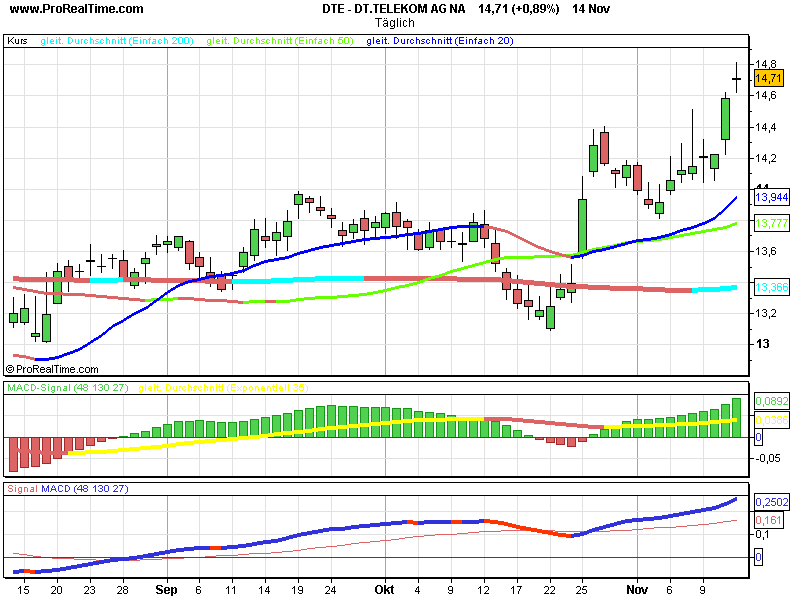The width and height of the screenshot is (800, 600).
Task: Select the DTE - DT.TELEKOM AG NA title
Action: (x=393, y=9)
